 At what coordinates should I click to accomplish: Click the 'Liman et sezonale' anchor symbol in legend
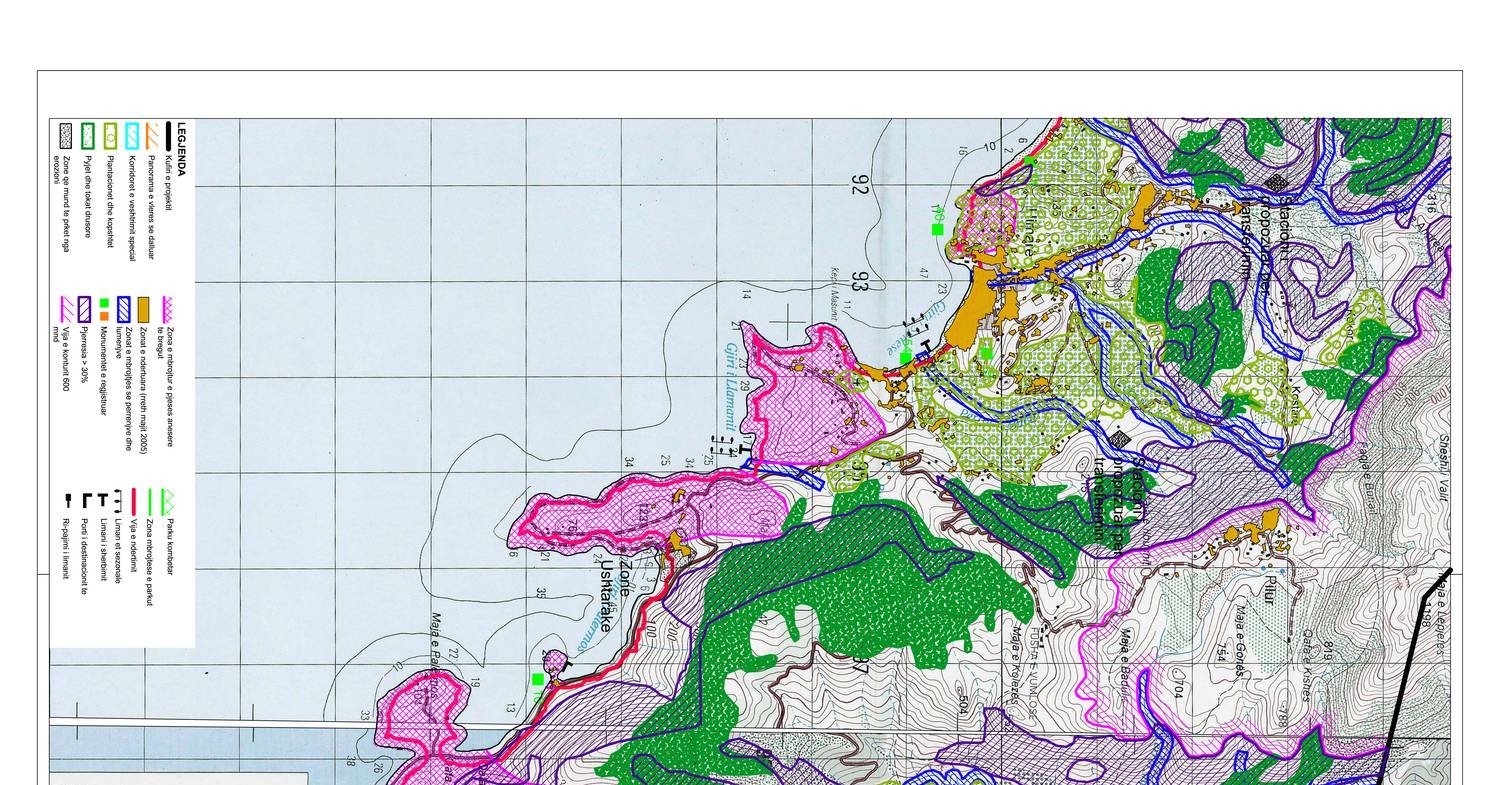117,499
